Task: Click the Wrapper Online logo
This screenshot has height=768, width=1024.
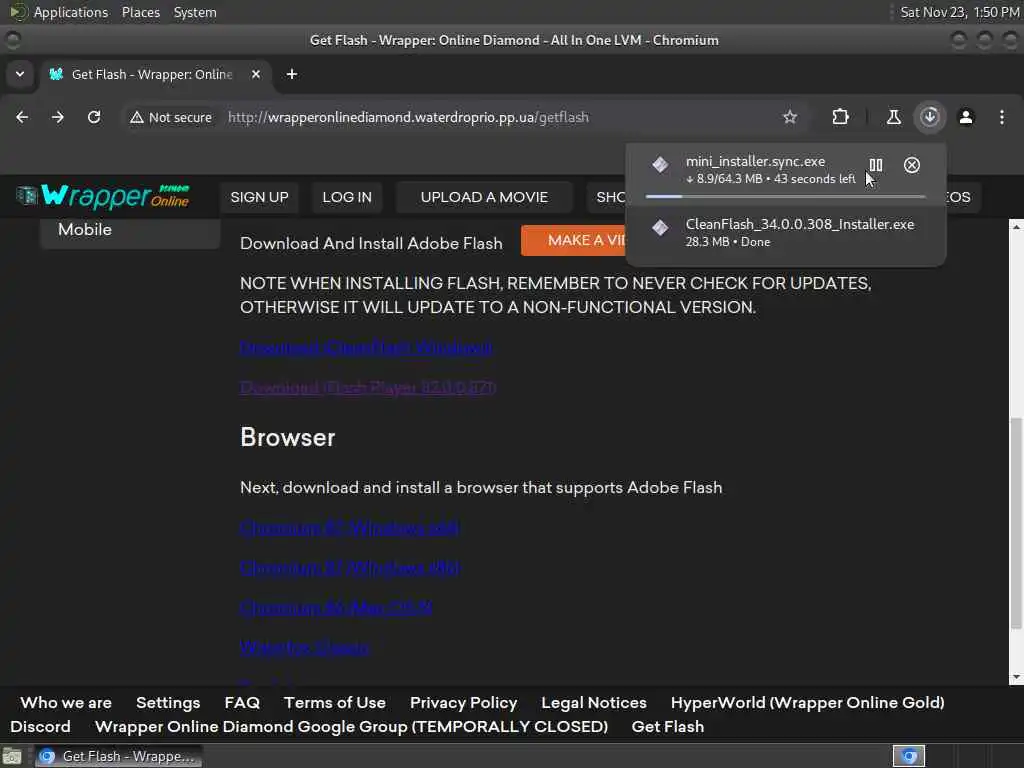Action: [x=103, y=196]
